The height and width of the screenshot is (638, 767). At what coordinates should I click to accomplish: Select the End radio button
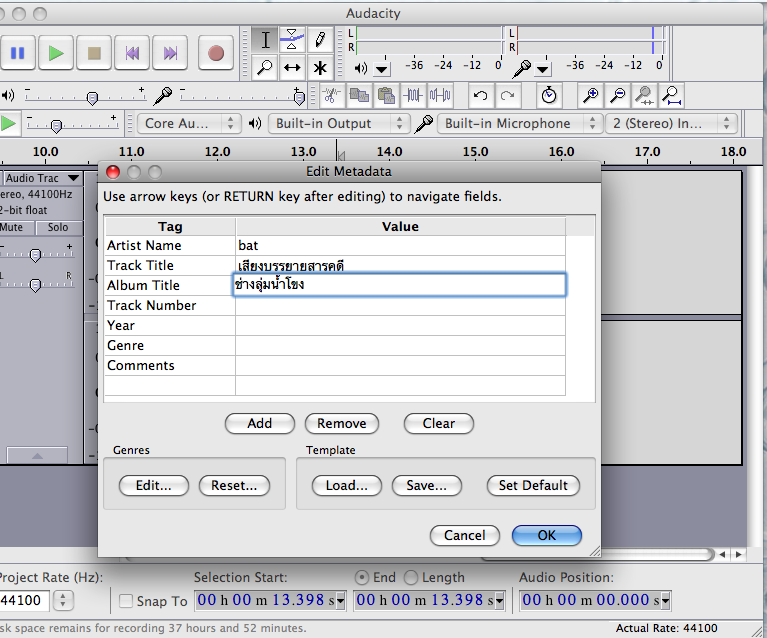(x=361, y=578)
